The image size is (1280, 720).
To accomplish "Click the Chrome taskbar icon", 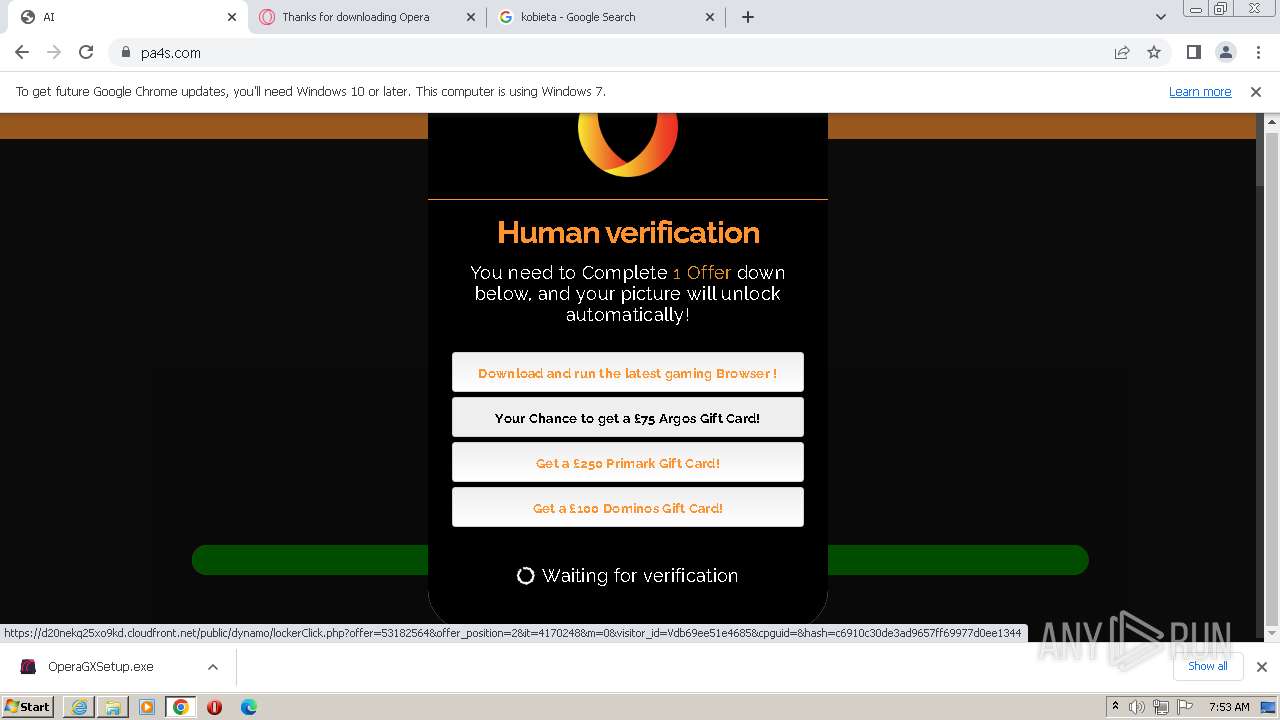I will (x=181, y=707).
